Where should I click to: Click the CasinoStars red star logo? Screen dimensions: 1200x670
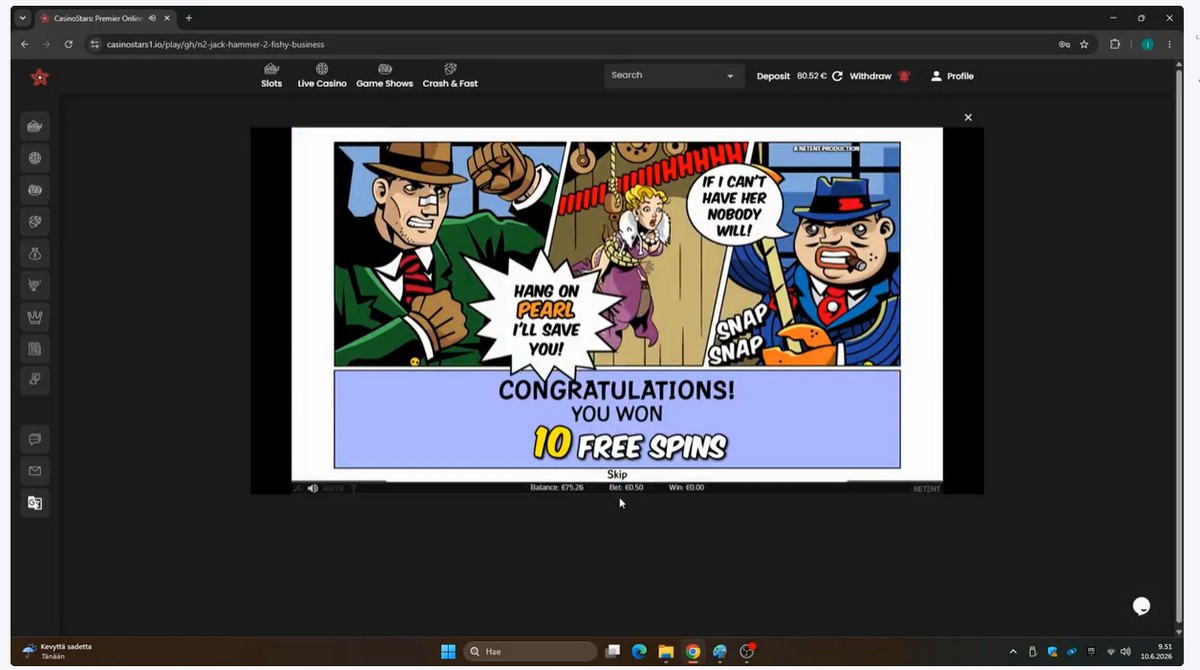39,77
